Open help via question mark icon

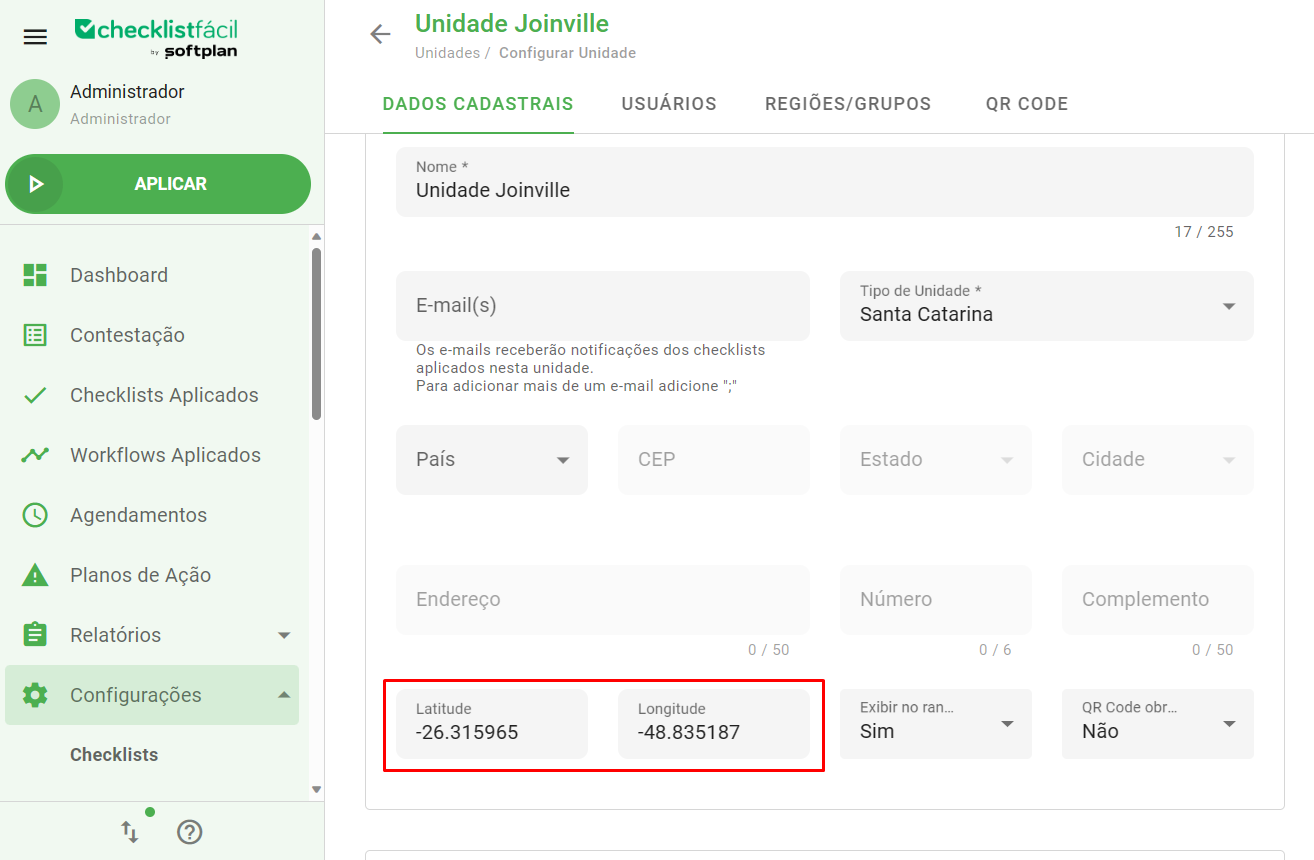(189, 831)
